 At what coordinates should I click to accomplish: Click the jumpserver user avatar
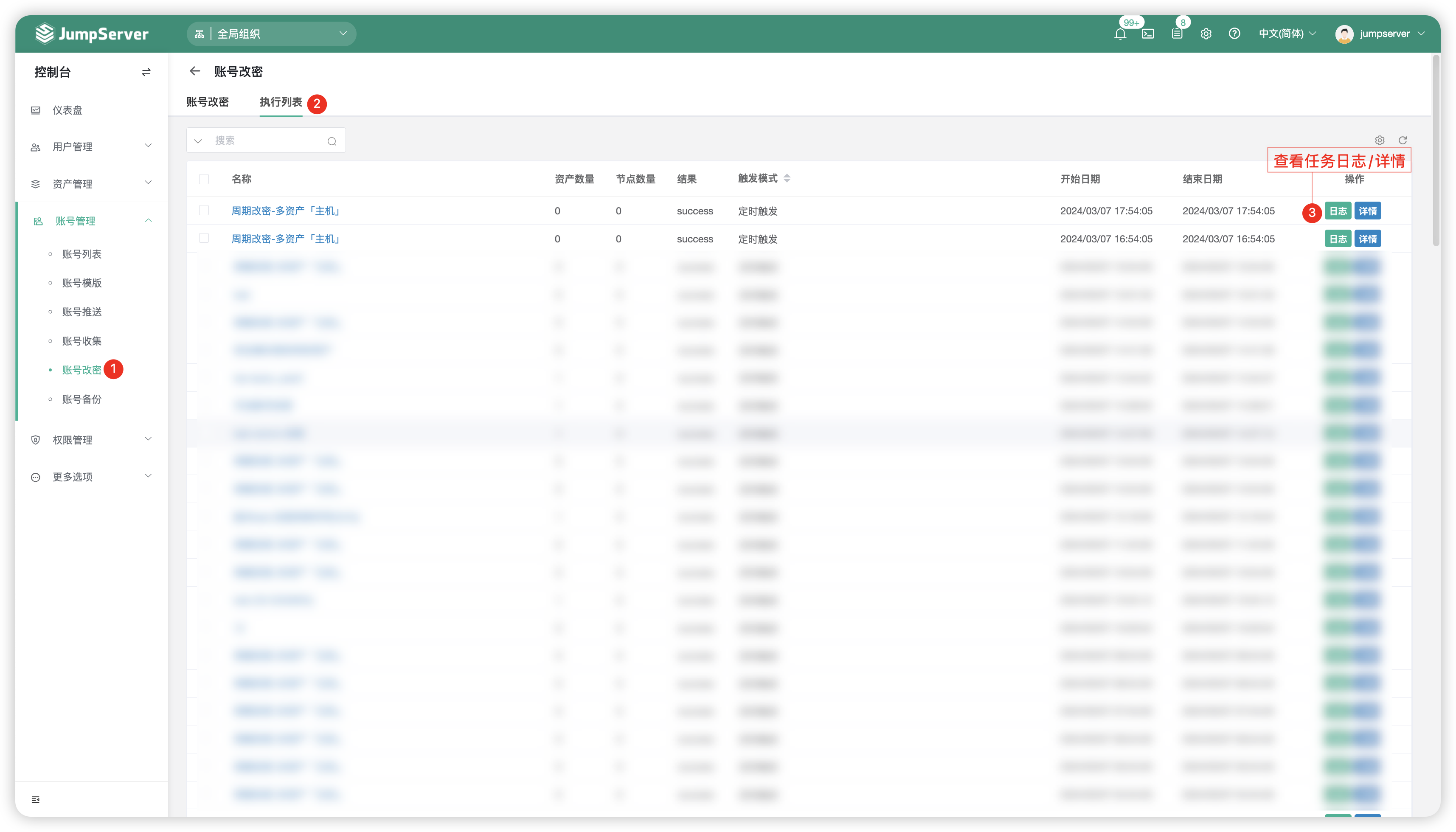click(x=1344, y=34)
